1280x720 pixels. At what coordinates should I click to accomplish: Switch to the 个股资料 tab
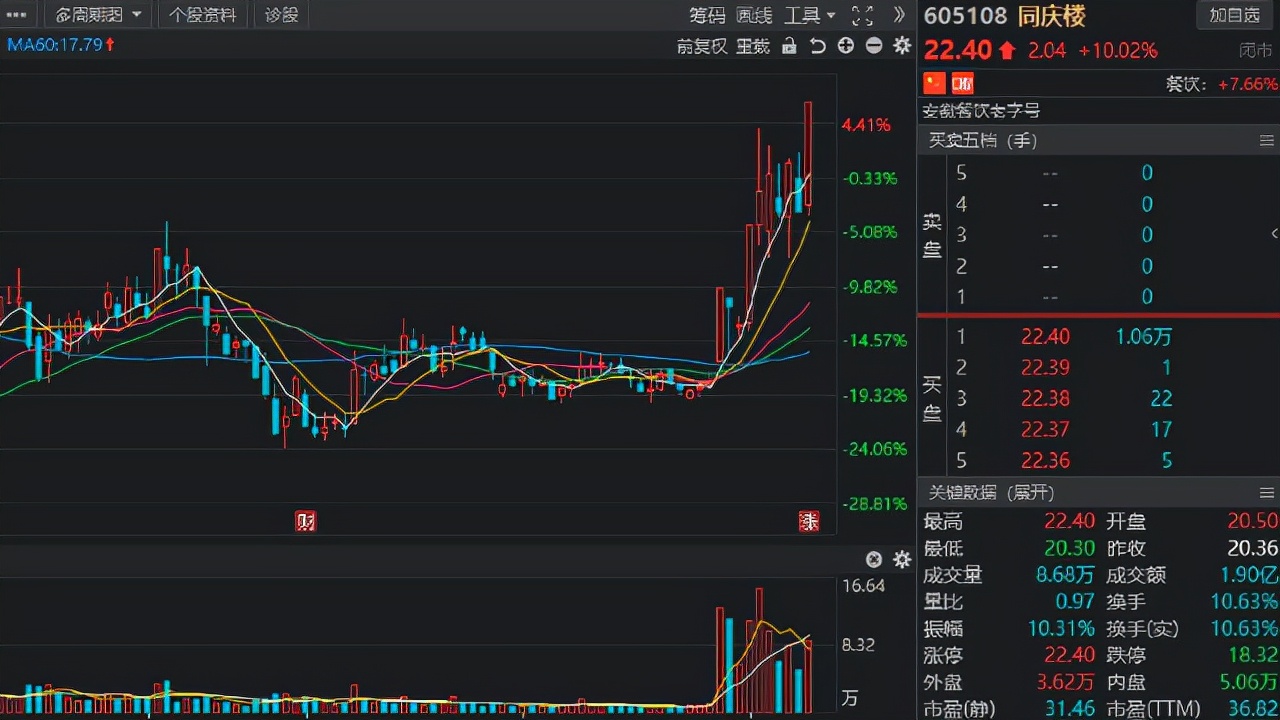pos(203,15)
